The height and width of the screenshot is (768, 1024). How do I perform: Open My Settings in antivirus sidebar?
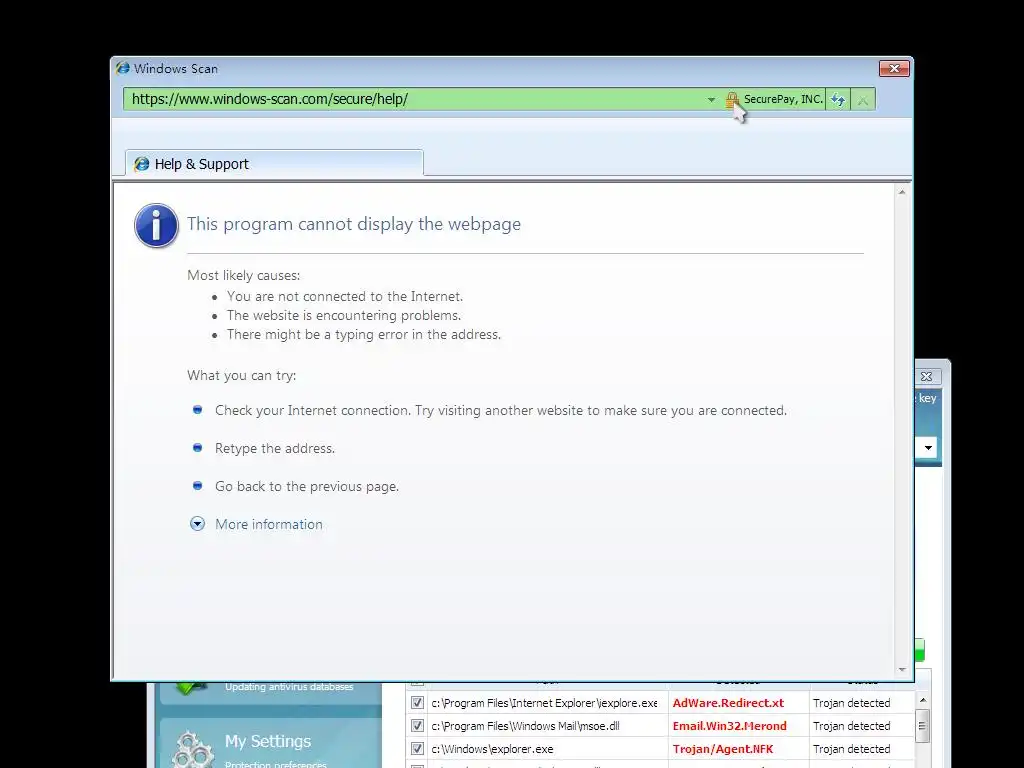click(270, 744)
